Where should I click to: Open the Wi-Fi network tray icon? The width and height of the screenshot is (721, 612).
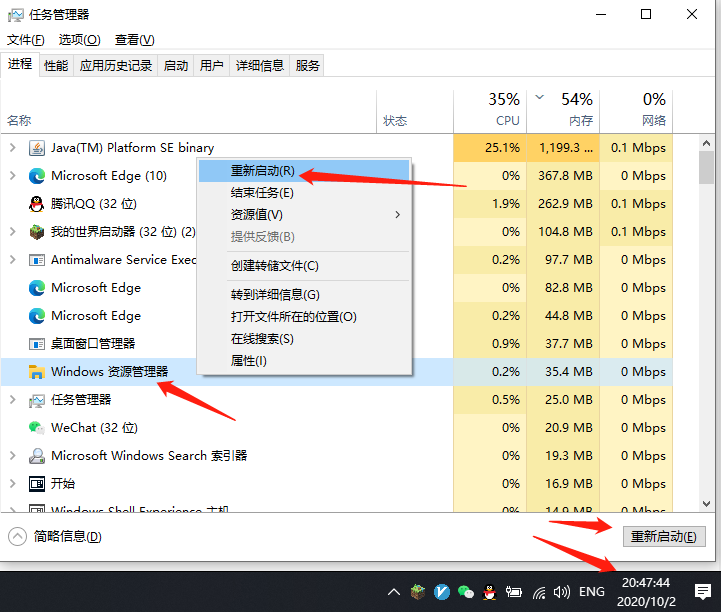click(538, 593)
